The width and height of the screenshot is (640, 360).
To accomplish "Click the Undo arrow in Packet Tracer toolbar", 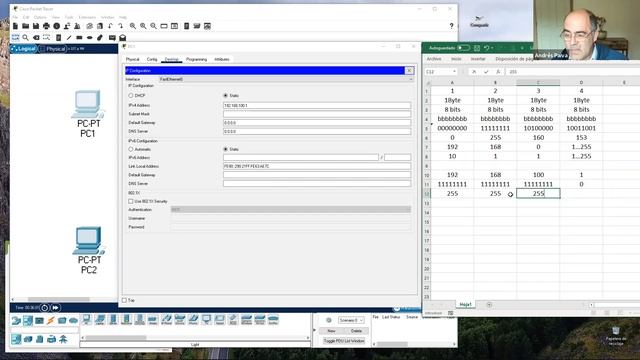I will pos(110,26).
